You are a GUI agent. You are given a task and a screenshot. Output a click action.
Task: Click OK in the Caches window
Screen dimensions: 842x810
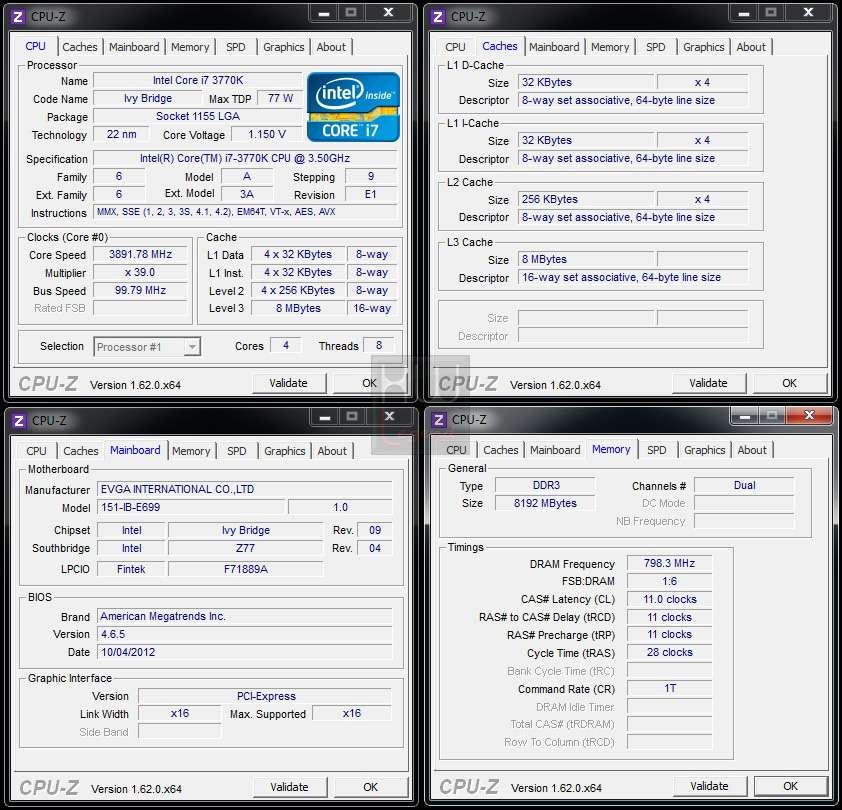789,384
